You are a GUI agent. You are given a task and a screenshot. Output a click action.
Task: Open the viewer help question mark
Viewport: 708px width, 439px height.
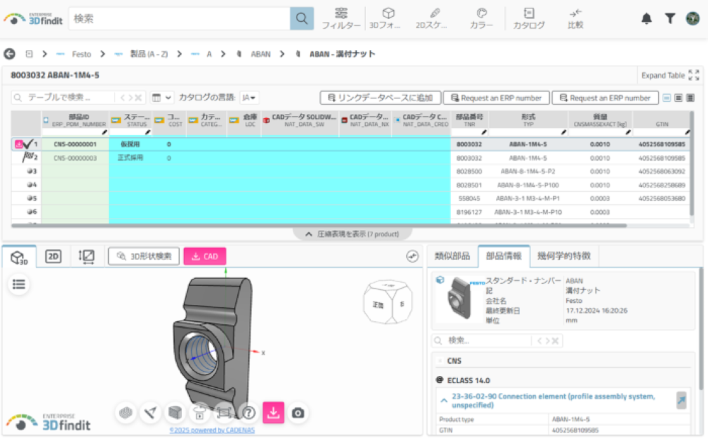247,412
